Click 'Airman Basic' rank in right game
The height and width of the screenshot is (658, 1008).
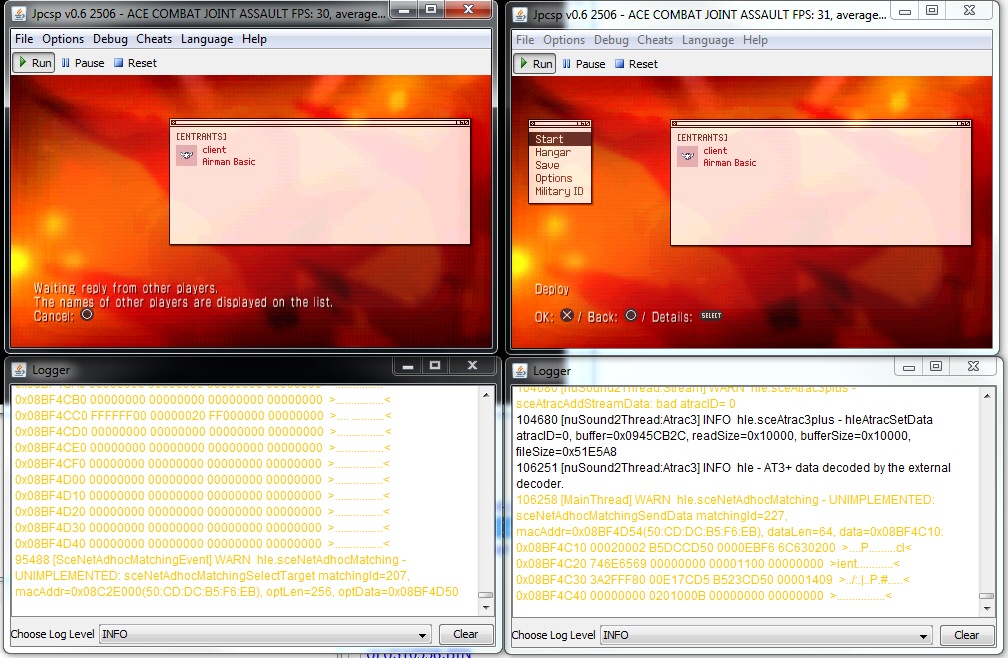pyautogui.click(x=730, y=163)
